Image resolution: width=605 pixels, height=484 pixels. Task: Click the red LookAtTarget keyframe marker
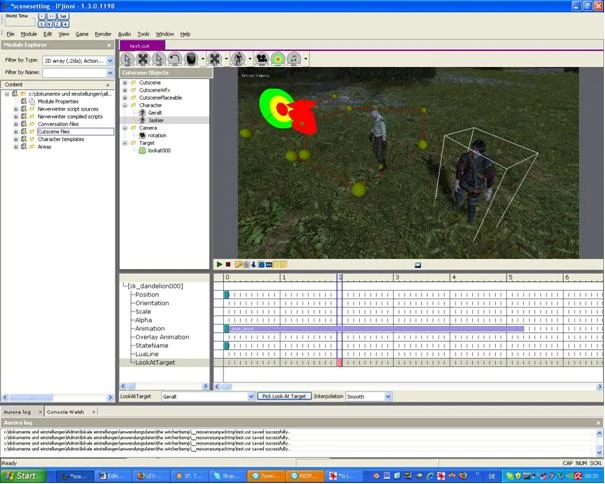point(340,362)
